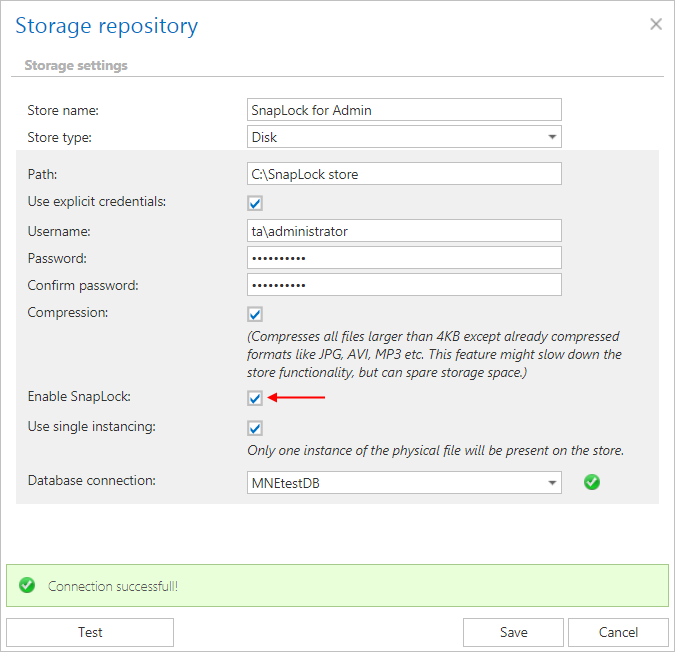
Task: Click the Connection successful message bar
Action: pyautogui.click(x=337, y=586)
